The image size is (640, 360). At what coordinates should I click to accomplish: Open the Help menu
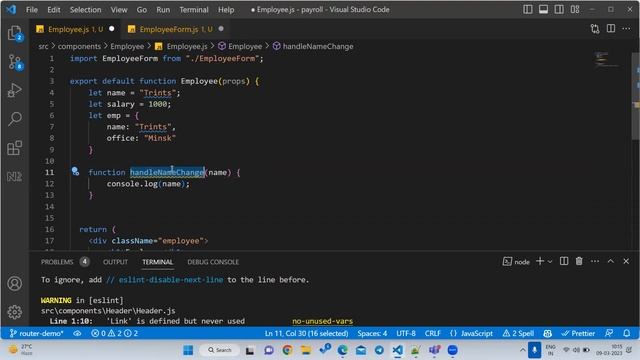click(226, 9)
